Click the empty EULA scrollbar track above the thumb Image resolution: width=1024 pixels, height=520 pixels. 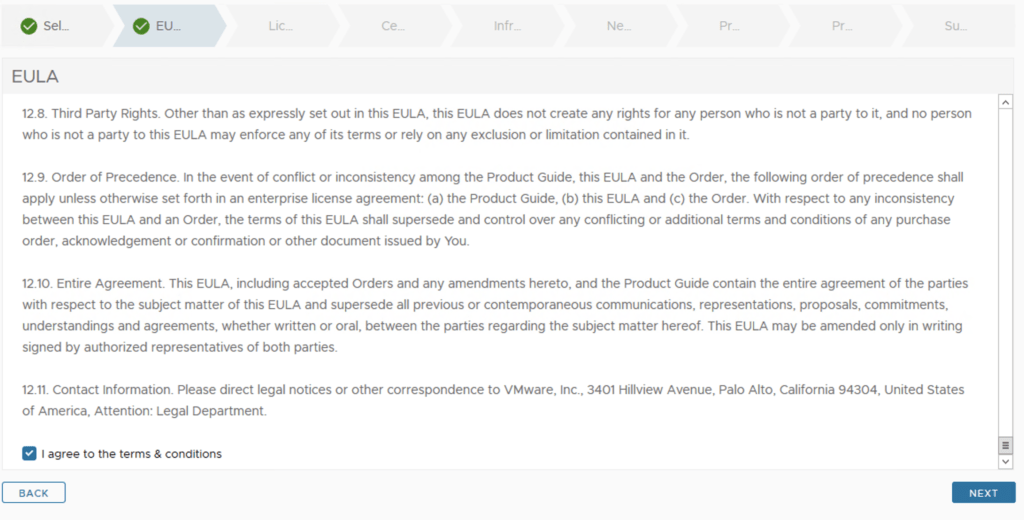1006,270
